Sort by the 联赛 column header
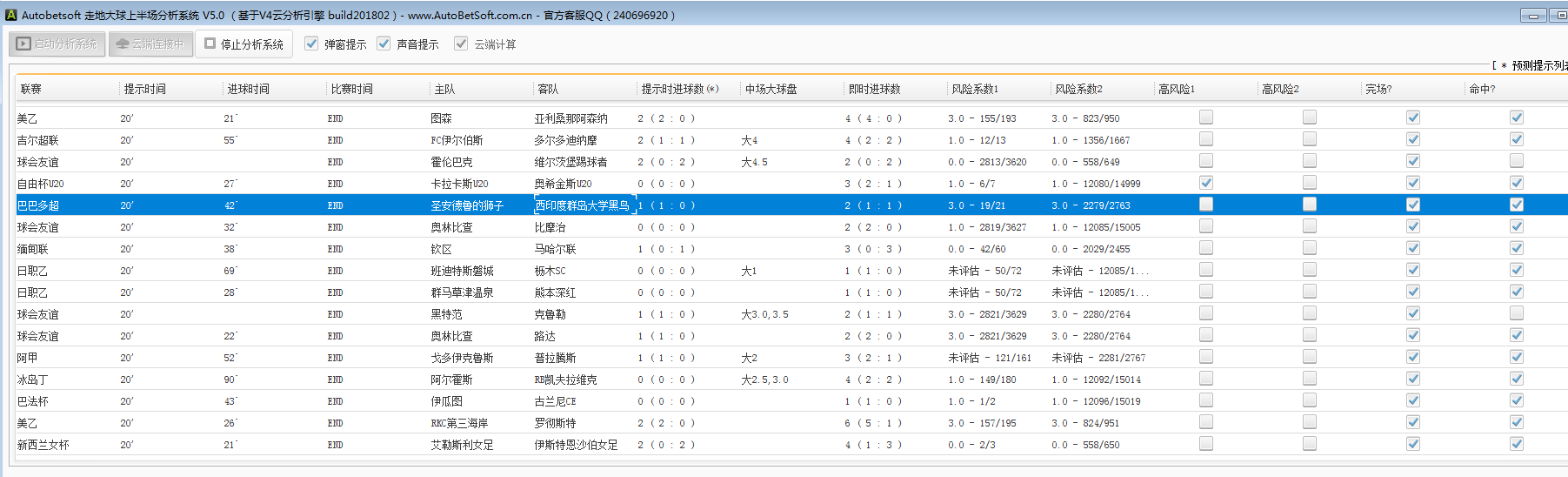This screenshot has height=477, width=1568. [31, 89]
